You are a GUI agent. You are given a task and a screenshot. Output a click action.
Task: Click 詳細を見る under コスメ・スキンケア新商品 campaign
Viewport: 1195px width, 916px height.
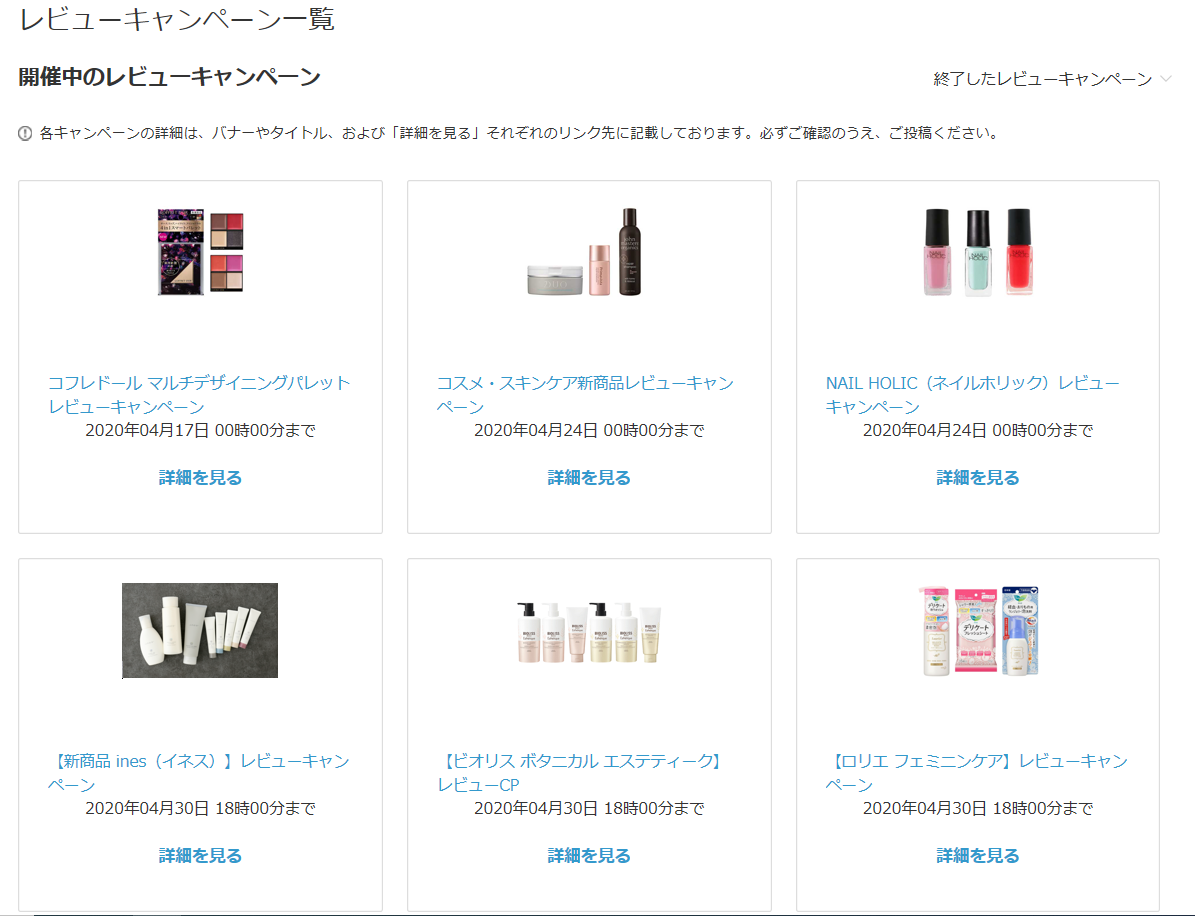click(x=589, y=478)
